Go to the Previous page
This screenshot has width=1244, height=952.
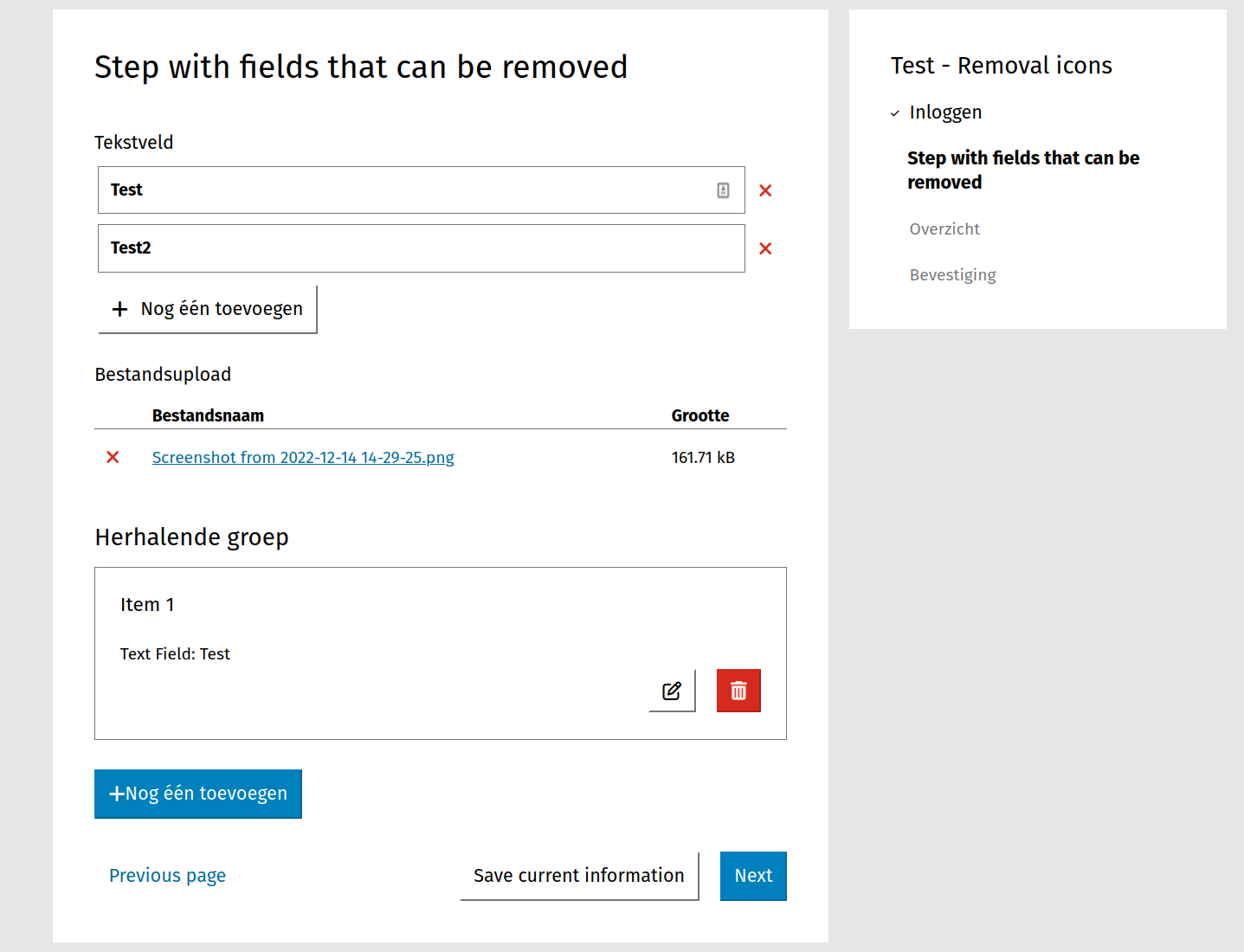pos(167,876)
